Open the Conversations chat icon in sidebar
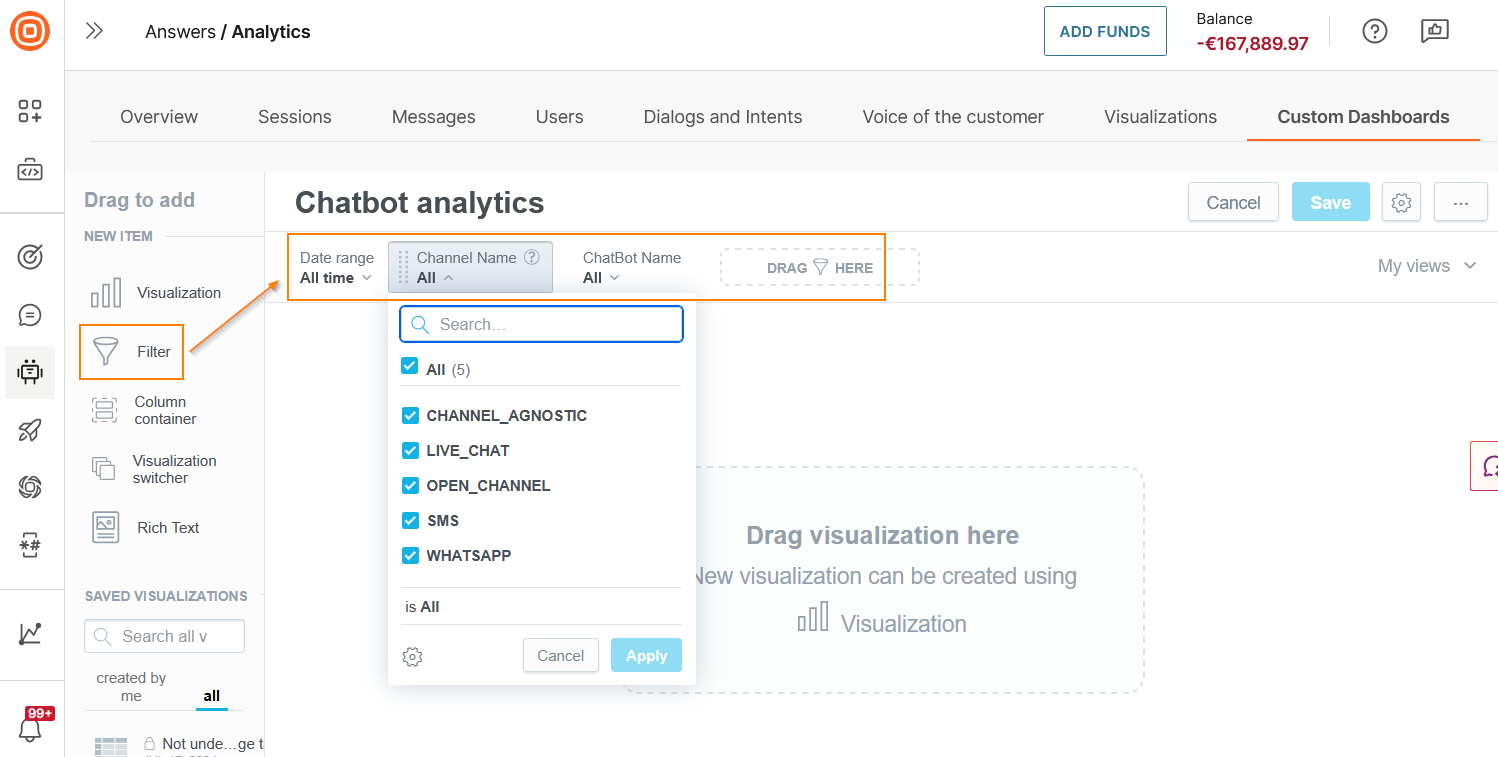Viewport: 1498px width, 757px height. tap(30, 314)
